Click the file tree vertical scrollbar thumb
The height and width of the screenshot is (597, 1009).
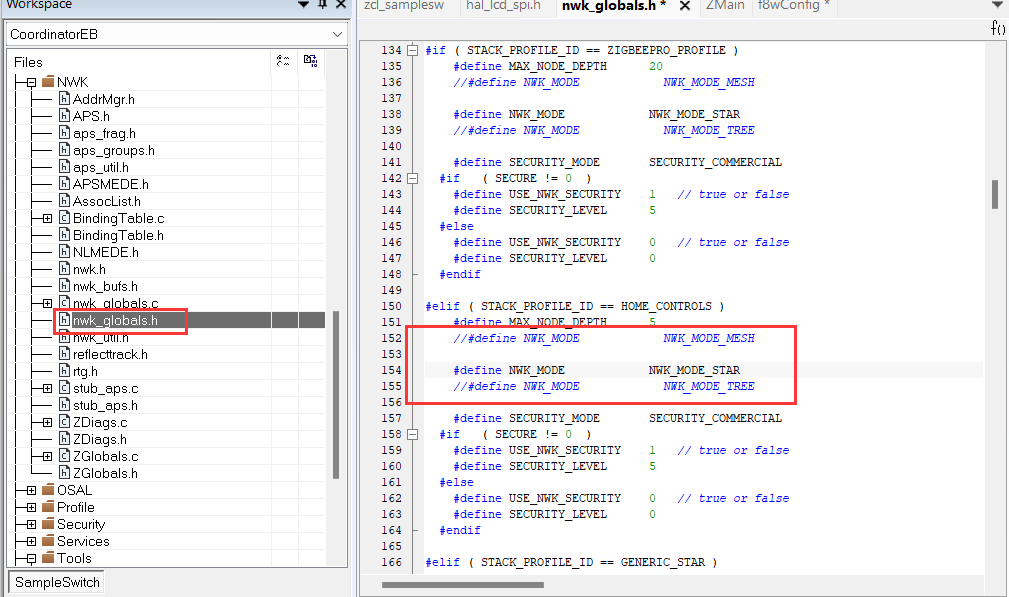pyautogui.click(x=336, y=395)
